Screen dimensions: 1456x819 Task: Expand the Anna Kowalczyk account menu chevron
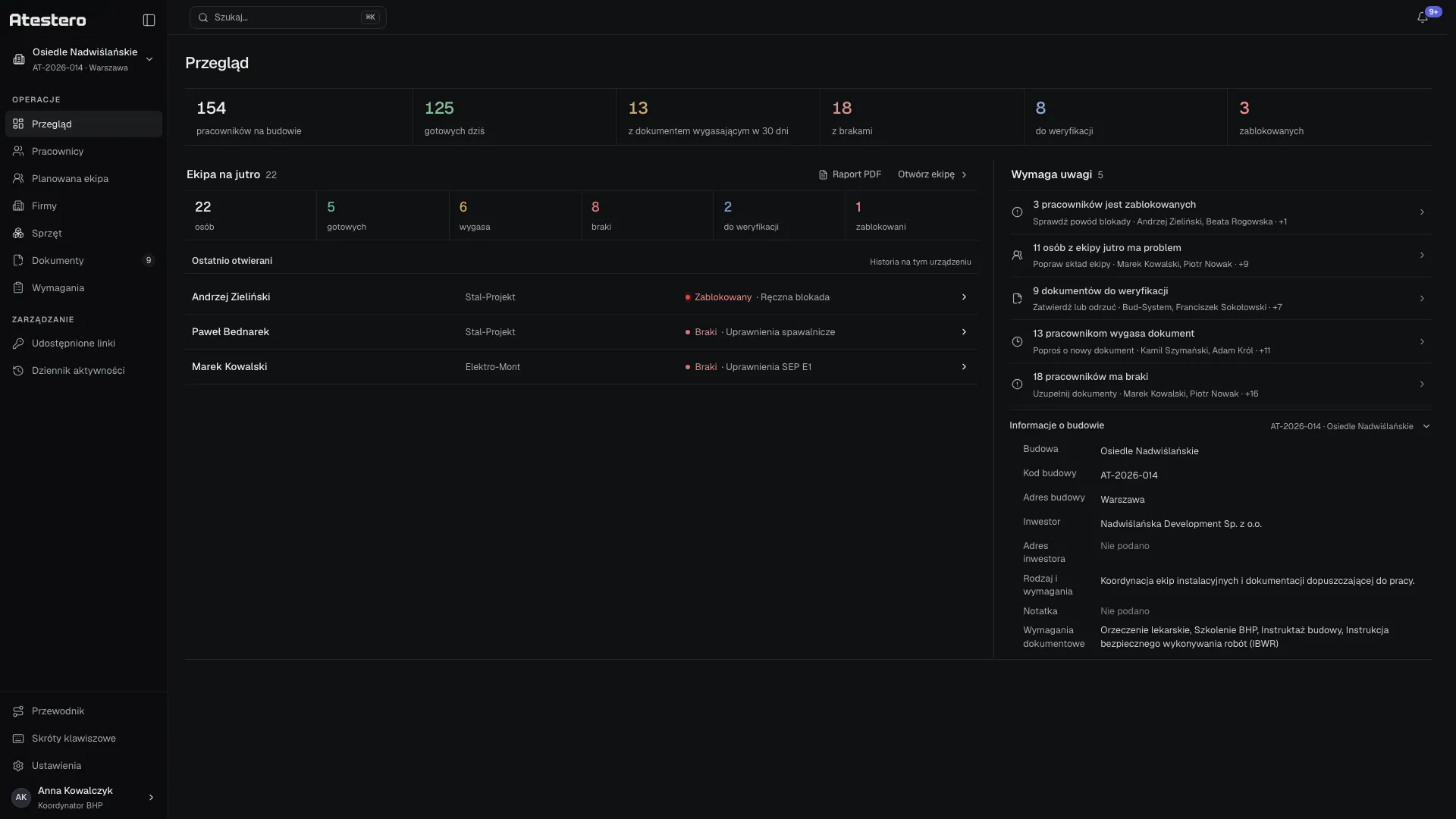coord(151,797)
